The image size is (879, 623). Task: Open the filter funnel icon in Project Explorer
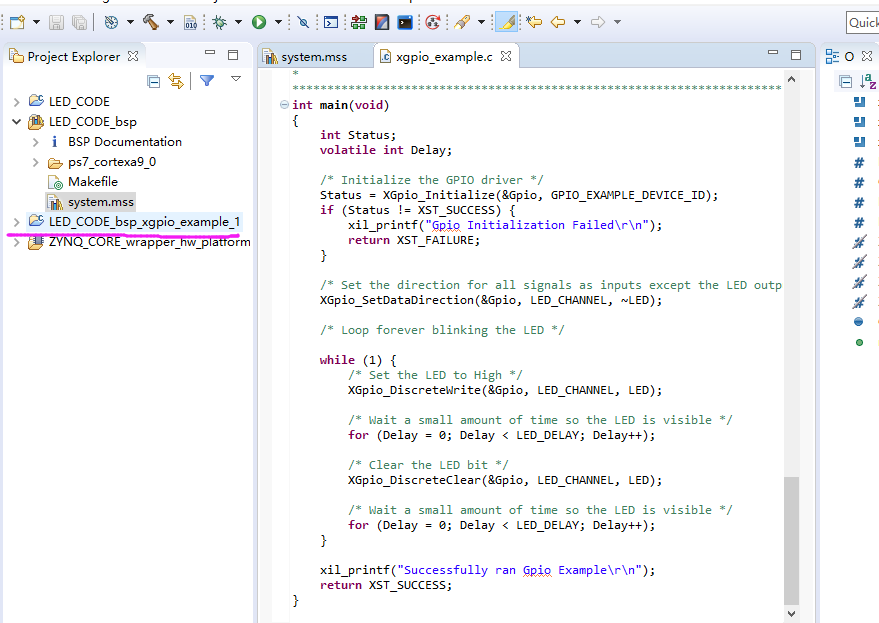(x=207, y=81)
